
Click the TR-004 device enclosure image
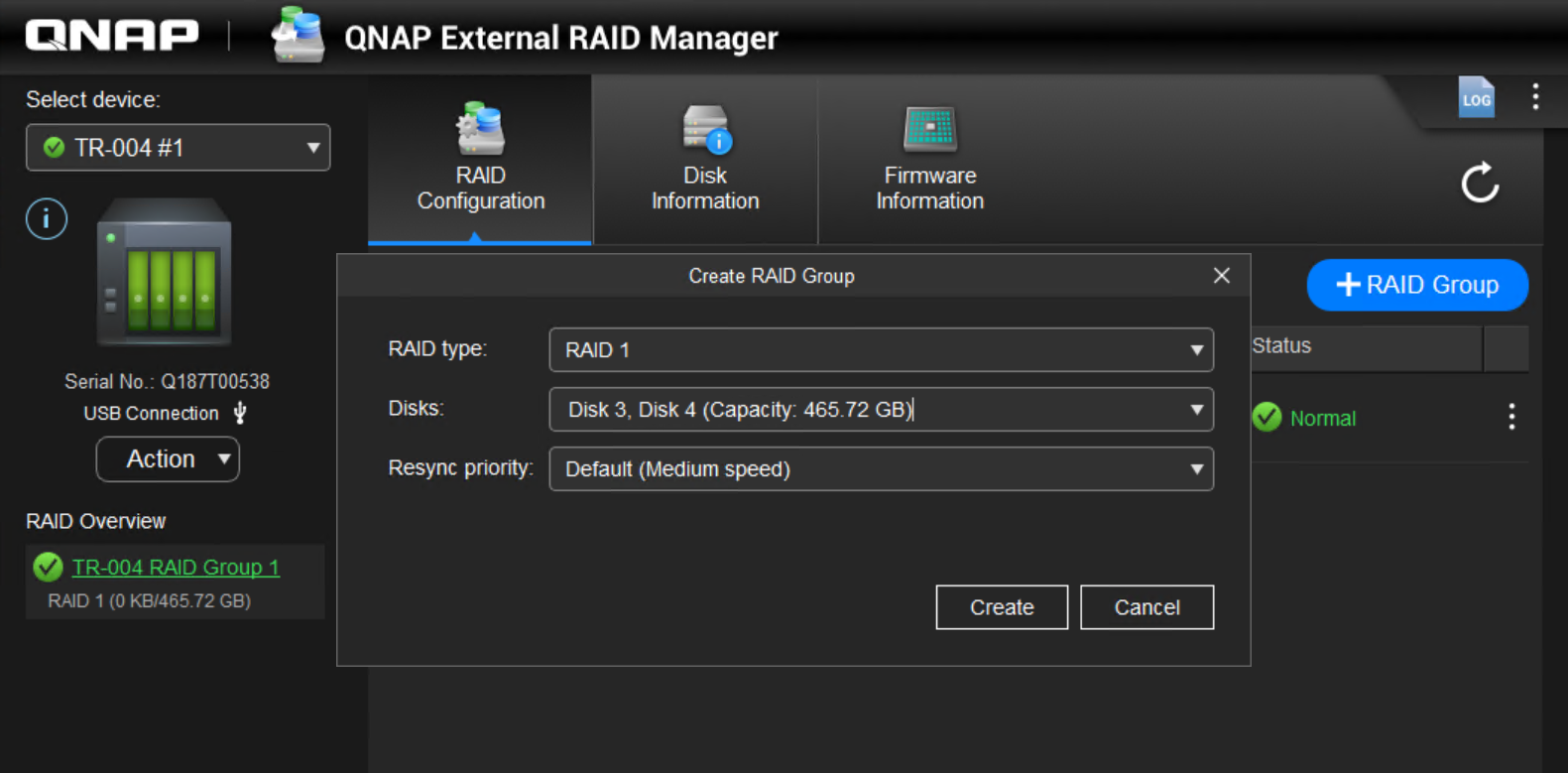coord(164,272)
